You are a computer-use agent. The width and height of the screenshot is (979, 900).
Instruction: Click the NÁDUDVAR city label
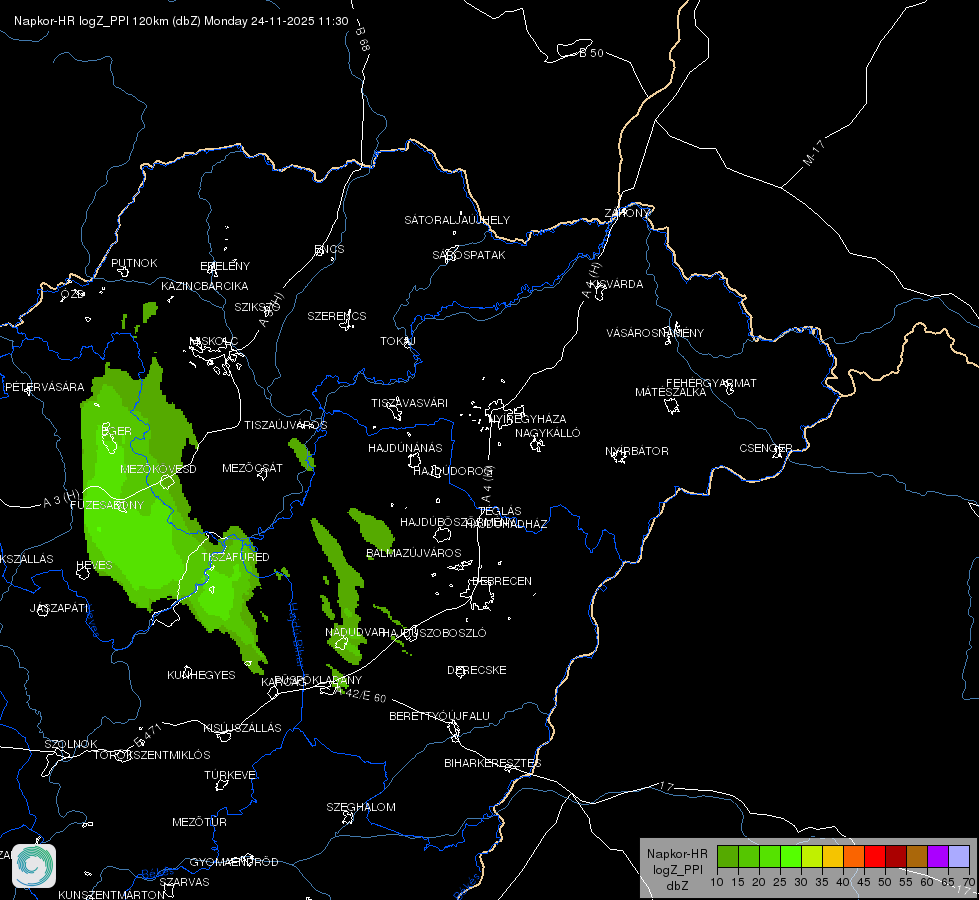tap(355, 632)
